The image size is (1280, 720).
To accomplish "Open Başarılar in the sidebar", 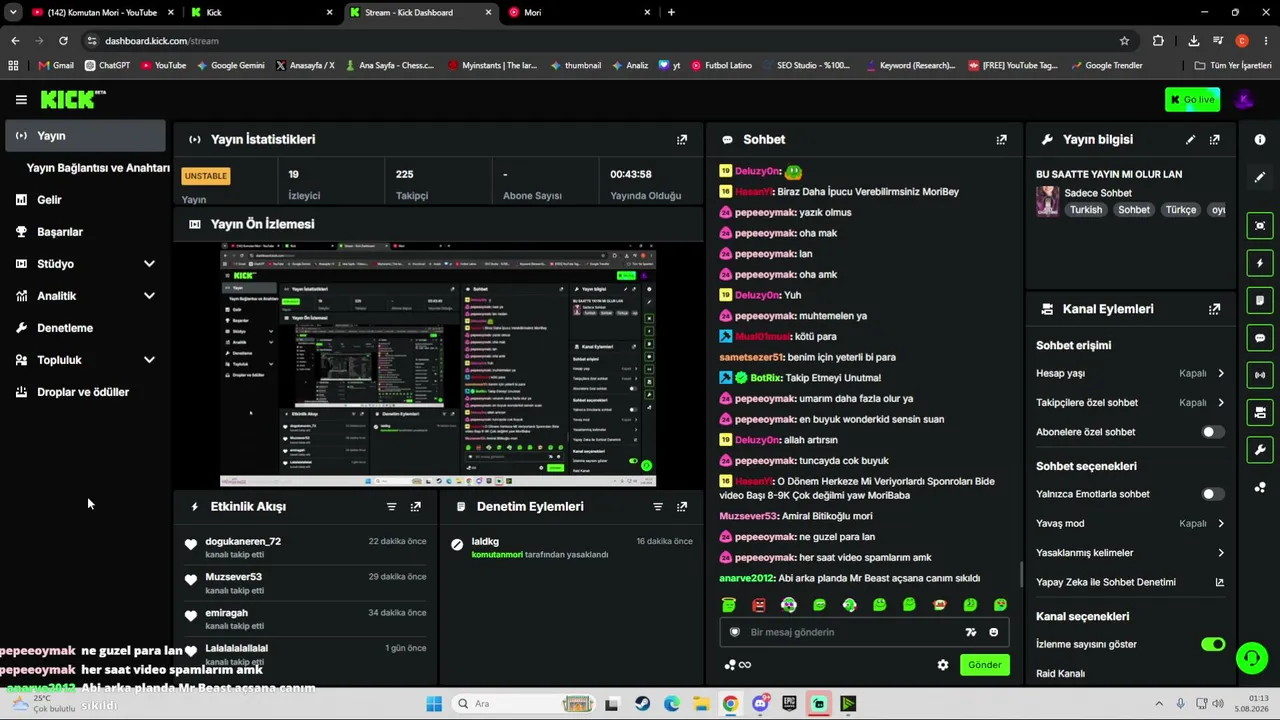I will pyautogui.click(x=85, y=232).
